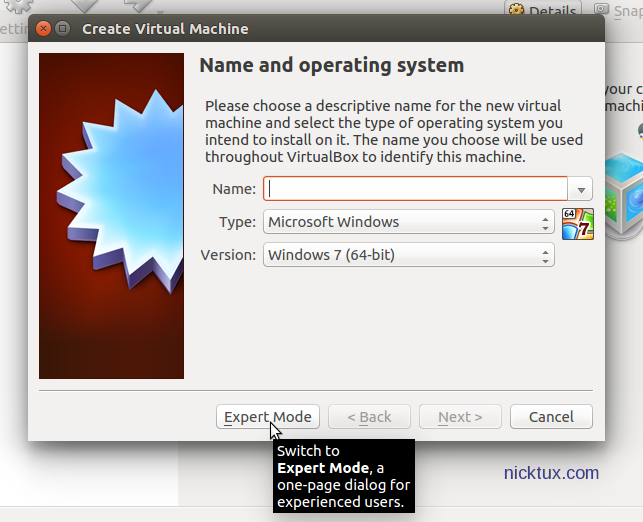
Task: Open the Type dropdown showing Microsoft Windows
Action: pos(408,222)
